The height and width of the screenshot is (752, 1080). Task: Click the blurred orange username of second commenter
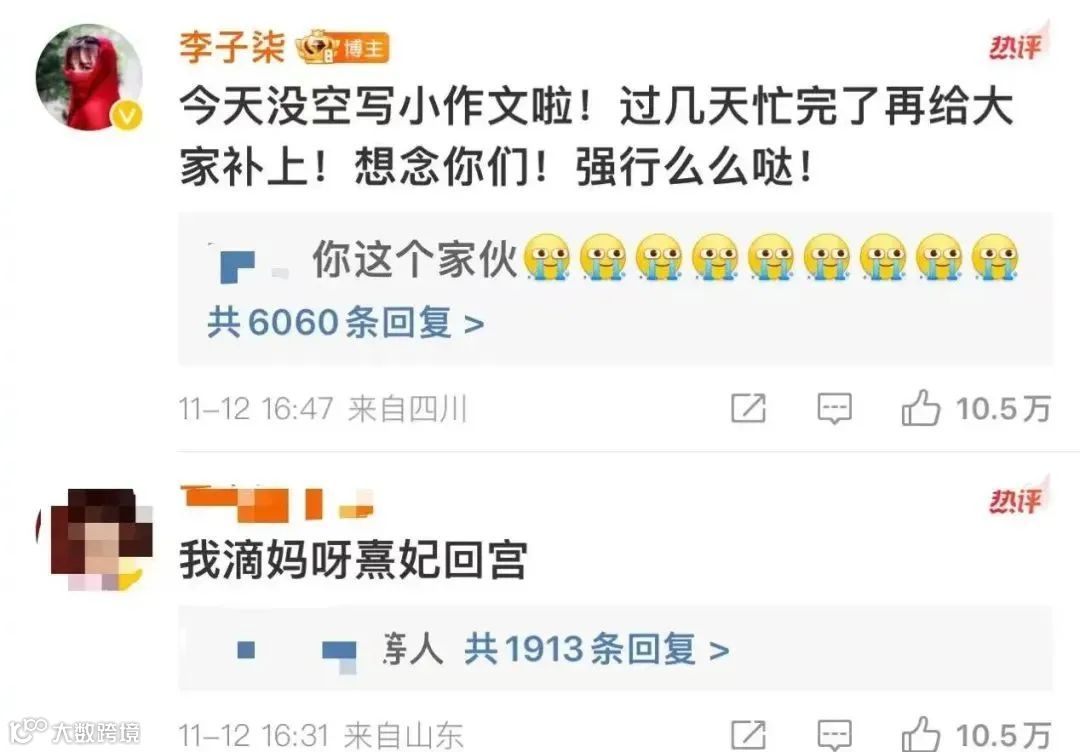(x=277, y=502)
